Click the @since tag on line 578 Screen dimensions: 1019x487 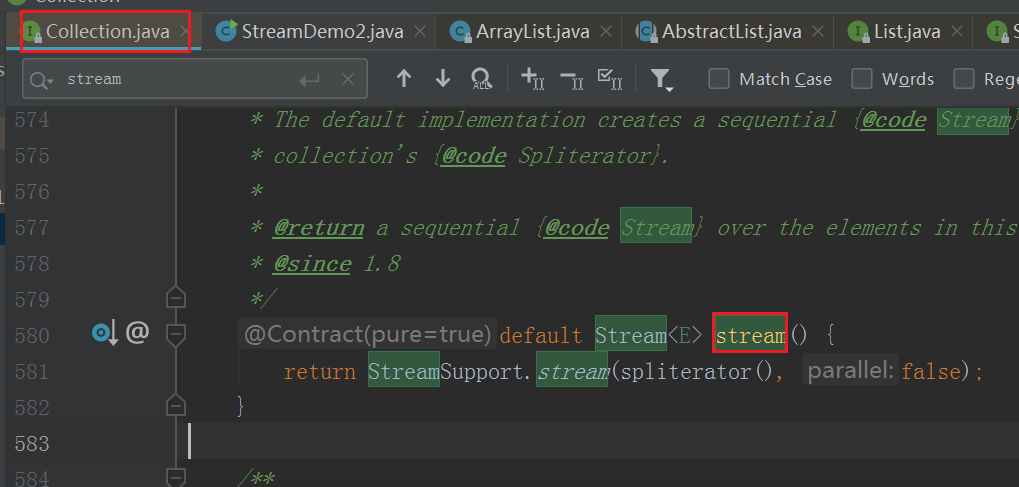click(313, 263)
